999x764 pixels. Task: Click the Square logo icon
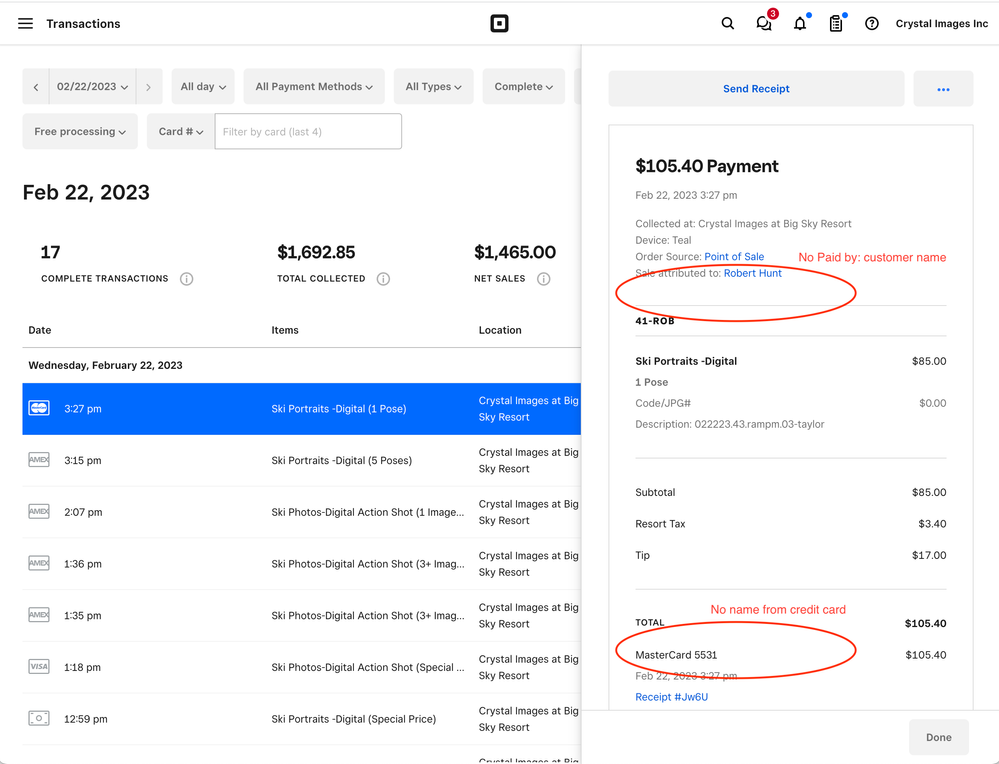[x=499, y=24]
